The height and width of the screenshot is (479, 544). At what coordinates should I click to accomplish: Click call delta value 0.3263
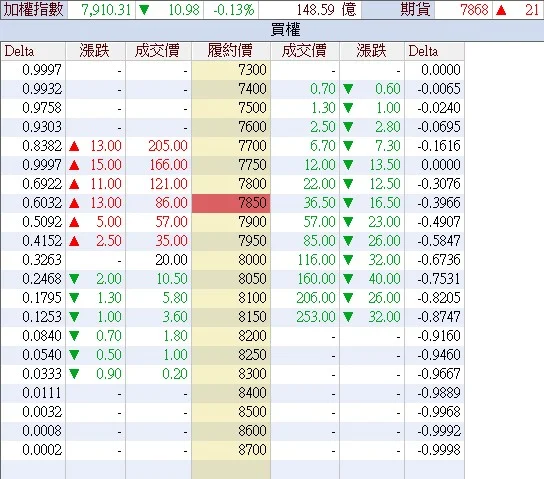(x=42, y=260)
